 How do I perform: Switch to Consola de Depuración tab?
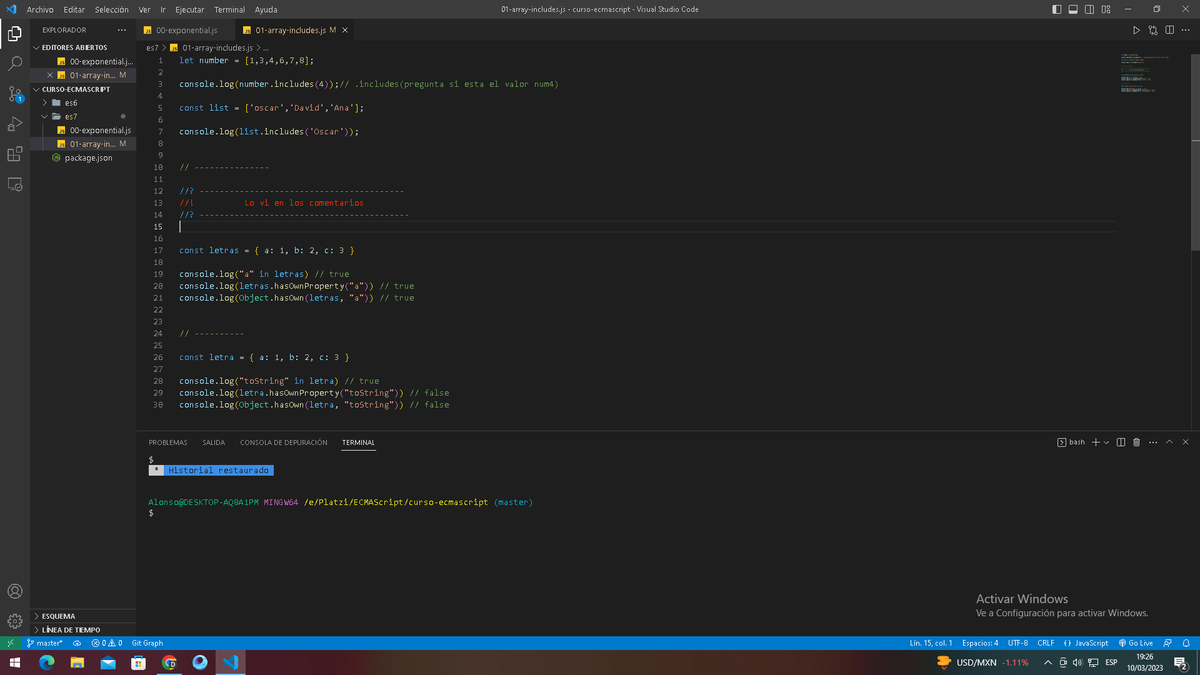tap(284, 442)
